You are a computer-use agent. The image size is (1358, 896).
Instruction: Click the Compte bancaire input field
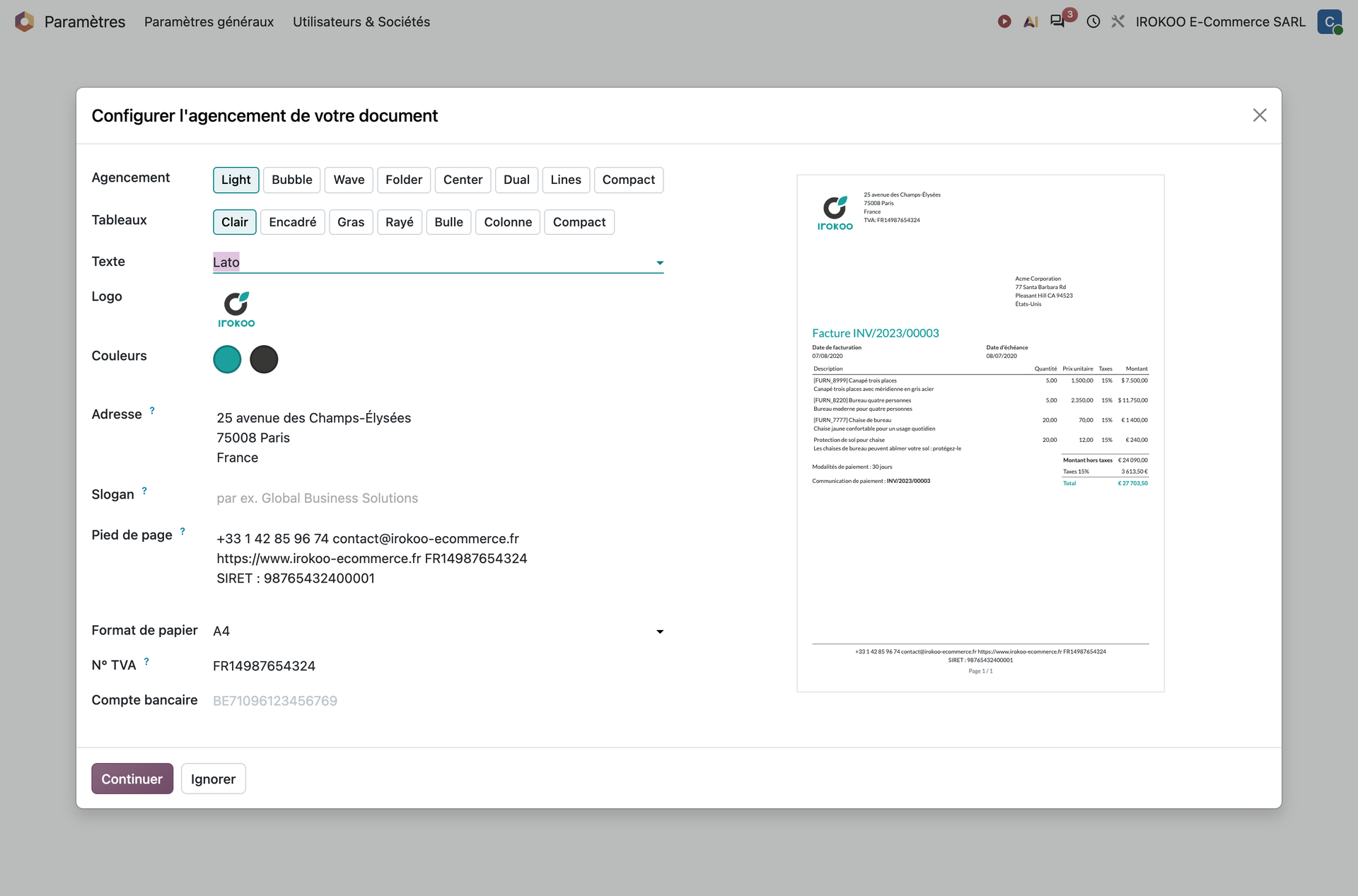coord(438,701)
